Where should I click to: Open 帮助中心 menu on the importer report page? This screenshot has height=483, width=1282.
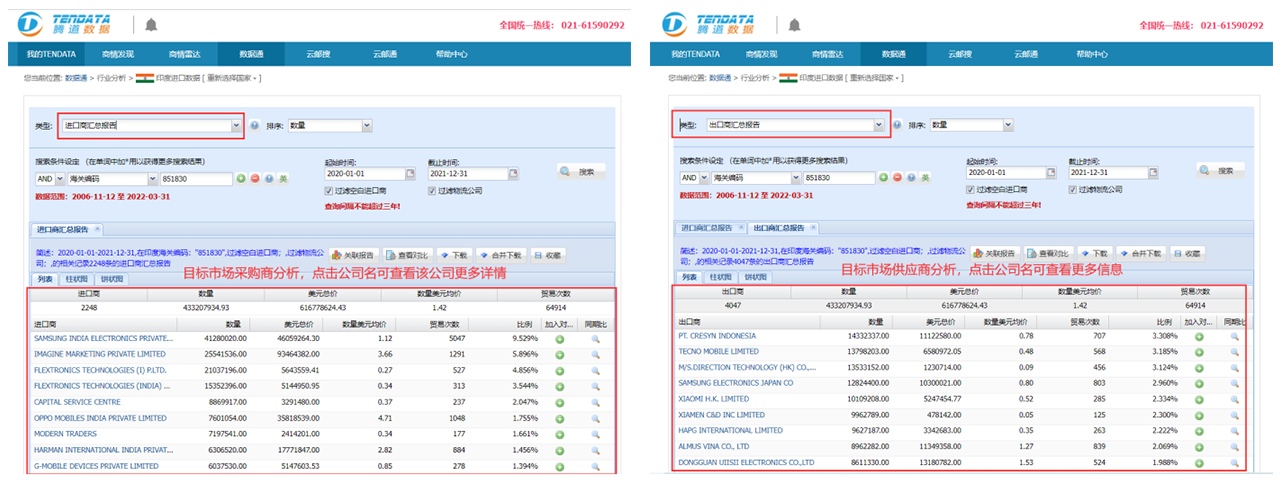pyautogui.click(x=451, y=54)
